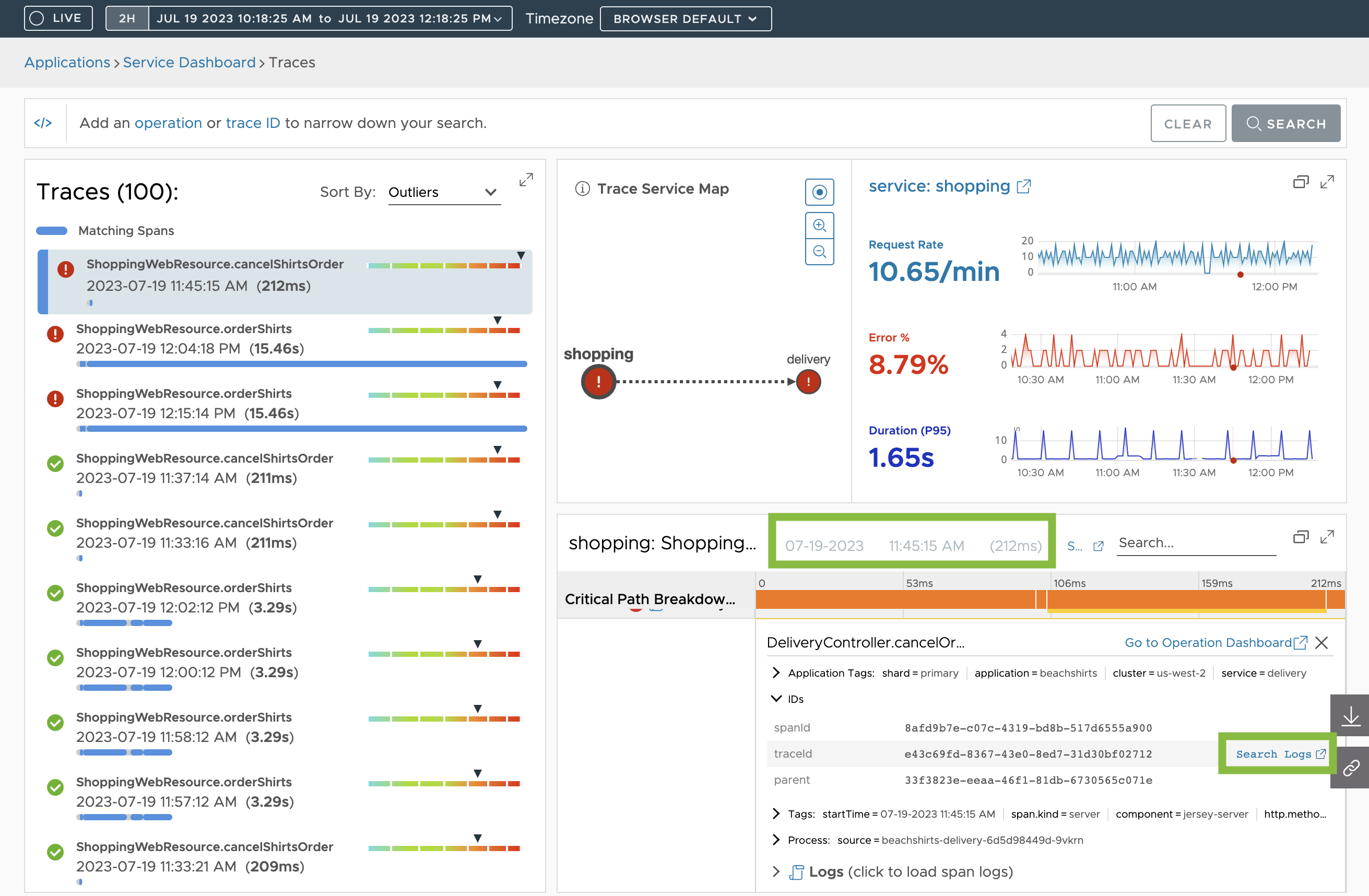
Task: Collapse the IDs section
Action: point(776,699)
